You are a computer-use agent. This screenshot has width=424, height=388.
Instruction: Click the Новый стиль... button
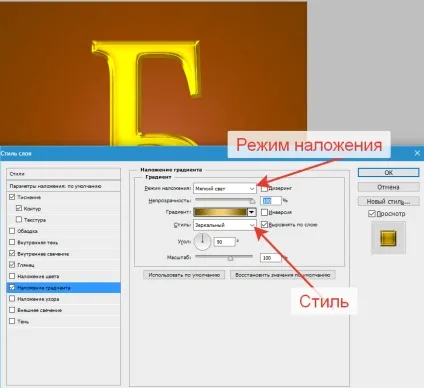[388, 201]
